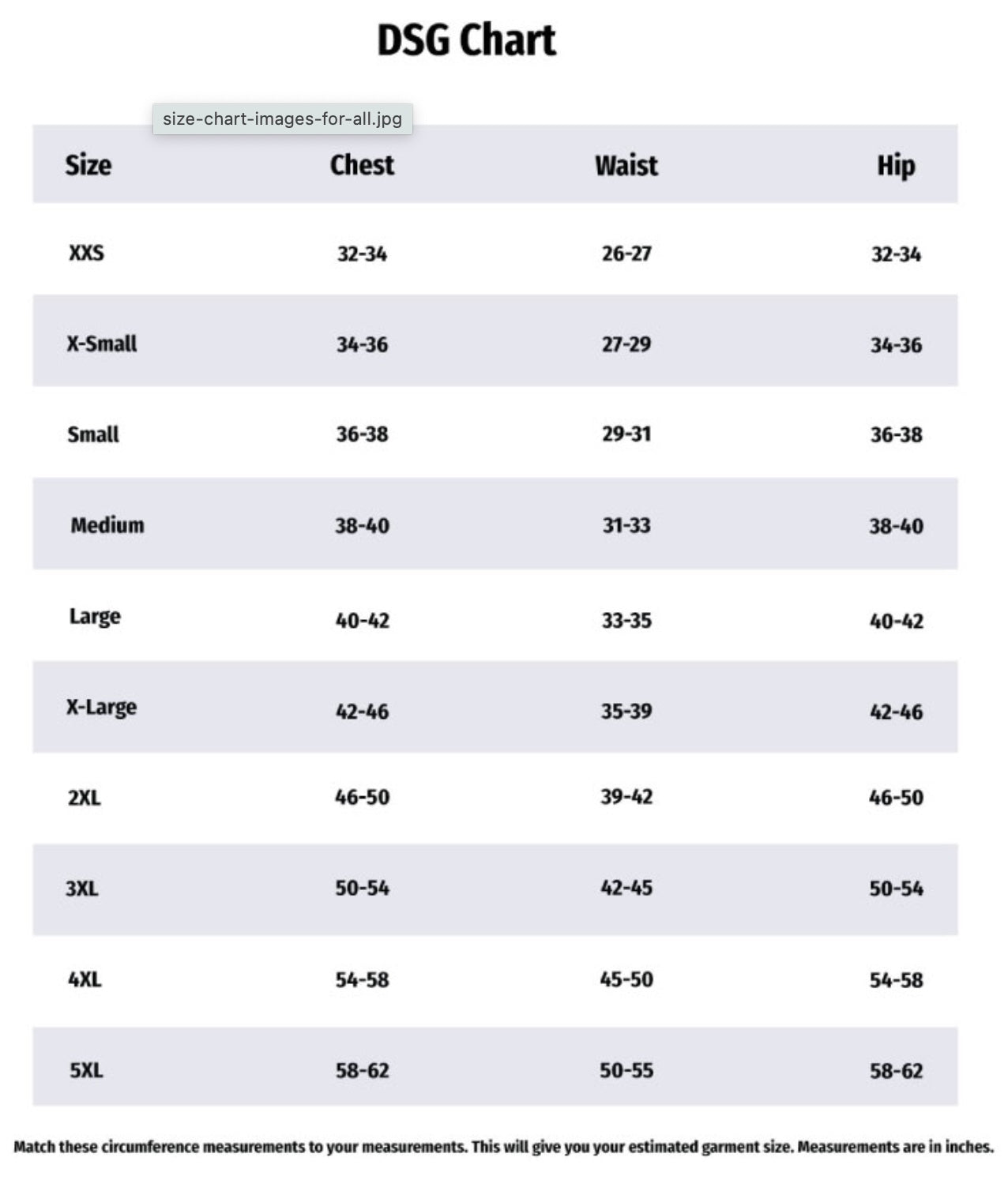Screen dimensions: 1008x1180
Task: Select the X-Large size label
Action: pos(101,707)
